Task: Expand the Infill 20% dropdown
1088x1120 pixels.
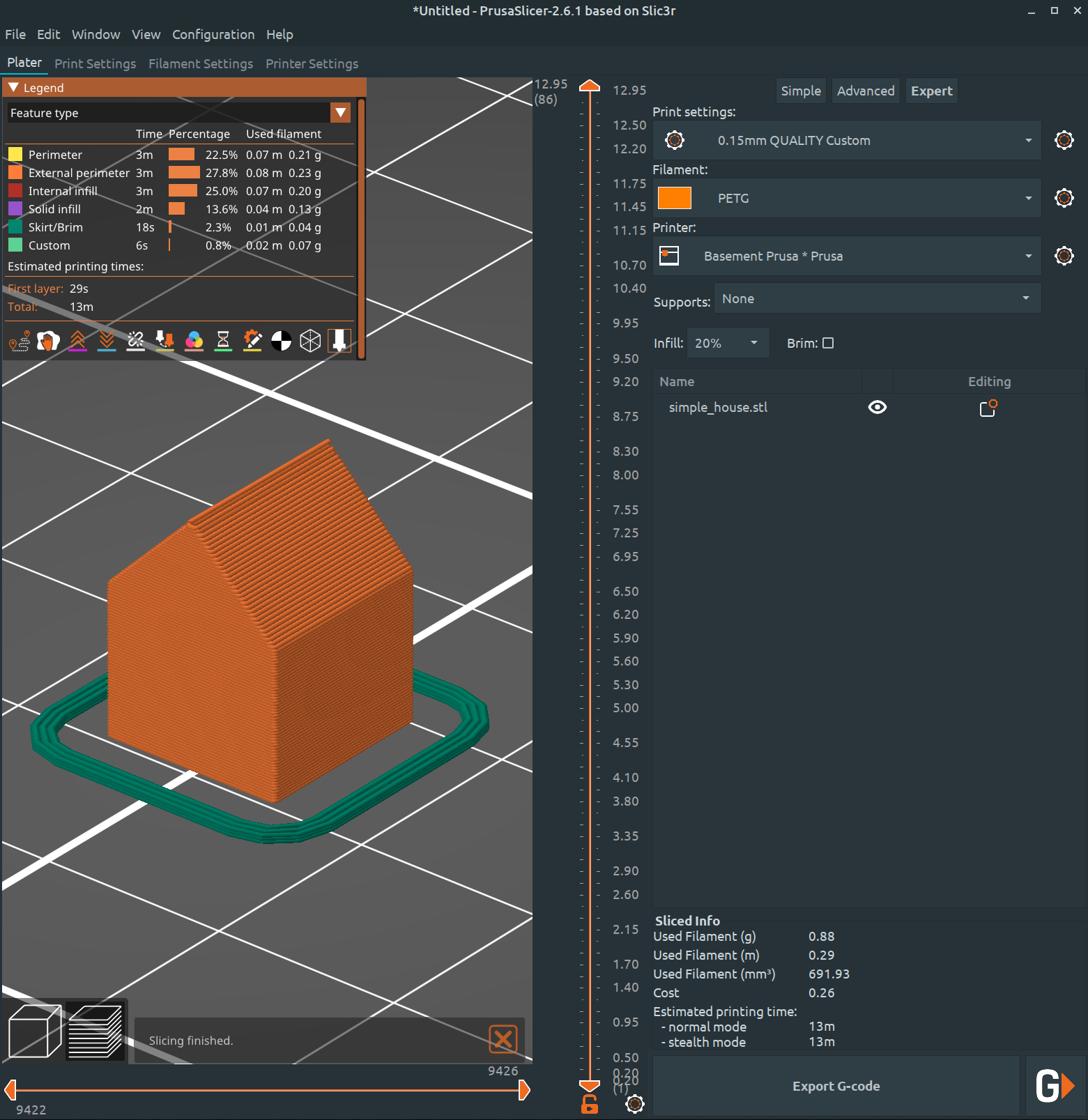Action: coord(727,343)
